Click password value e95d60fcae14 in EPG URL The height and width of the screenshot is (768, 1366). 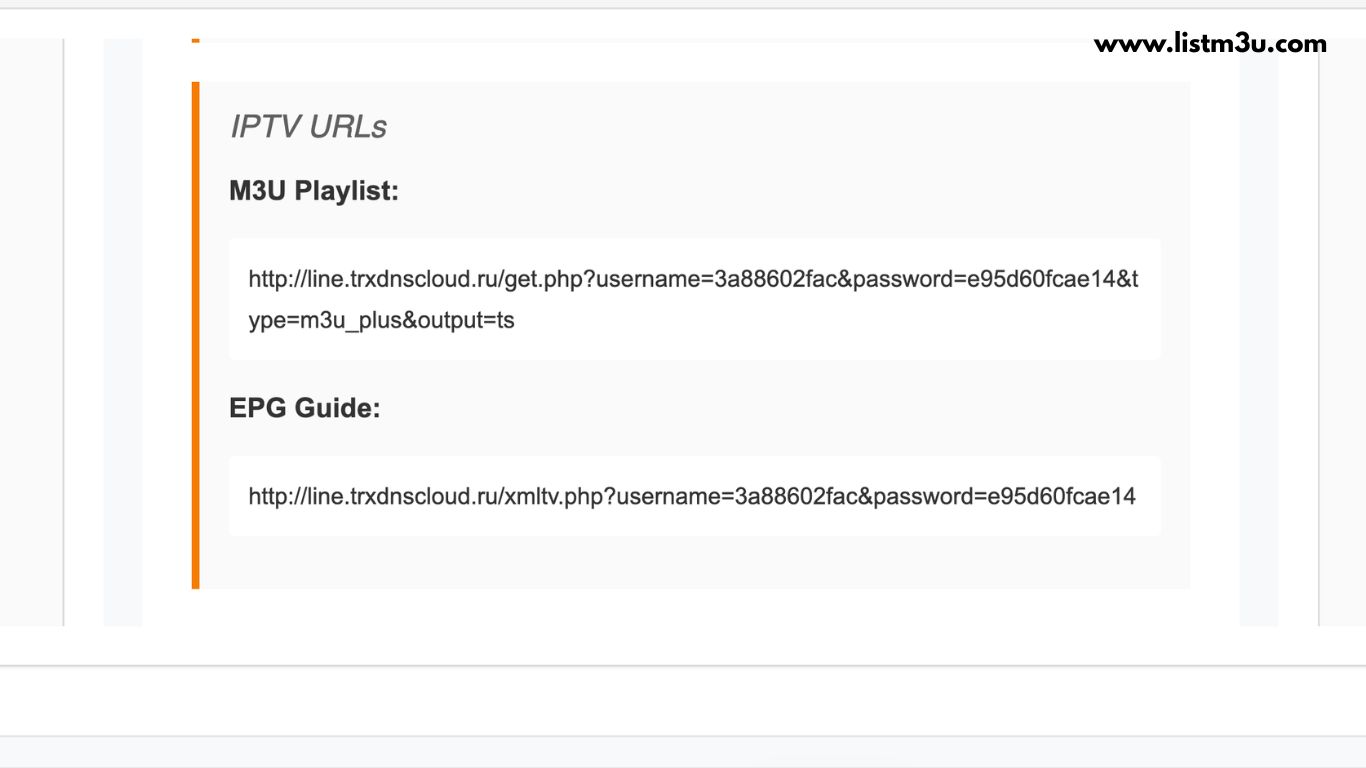tap(1061, 496)
